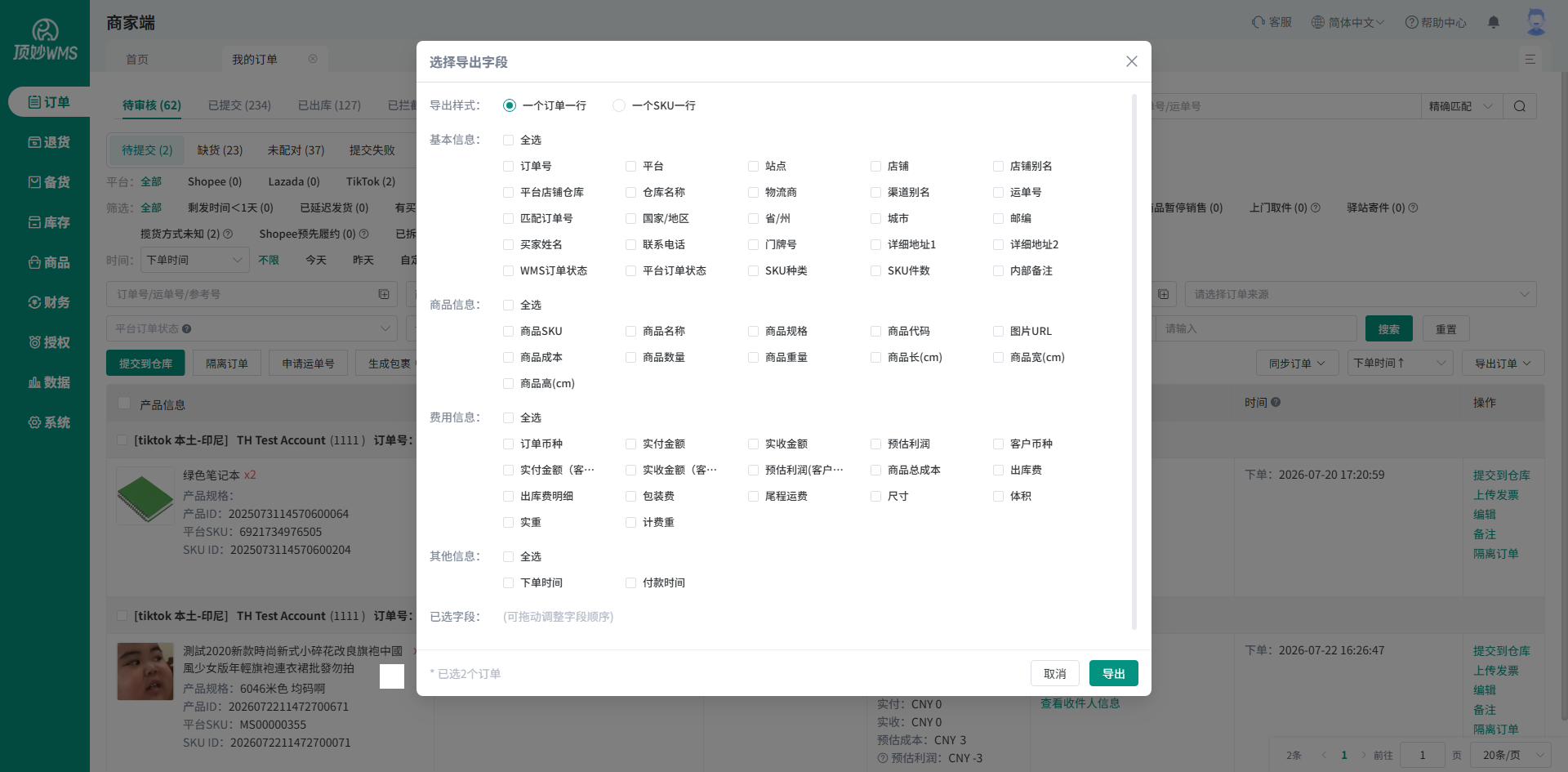Screen dimensions: 1568x772
Task: Click the 绿色笔记本 product thumbnail
Action: [145, 495]
